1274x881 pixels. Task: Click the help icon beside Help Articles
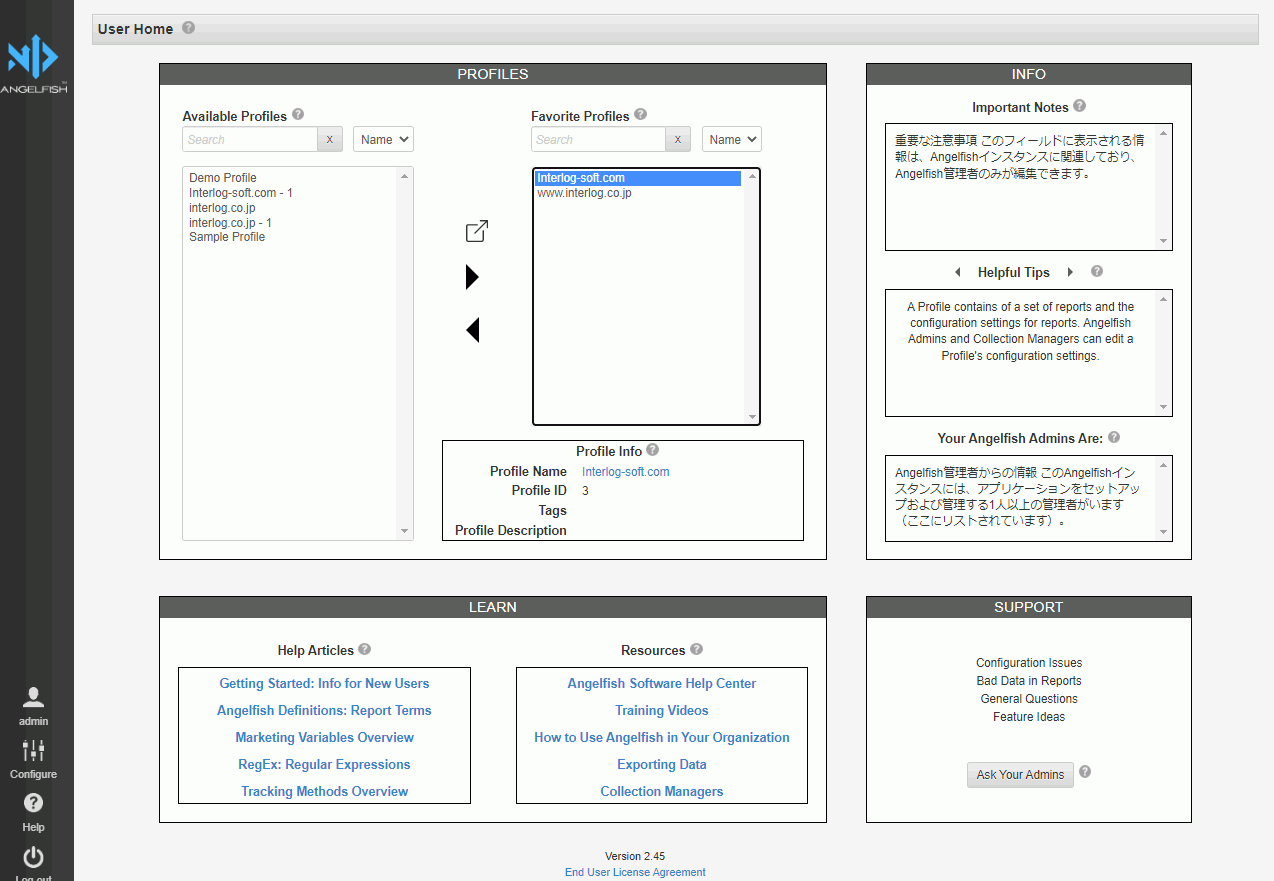(x=365, y=649)
